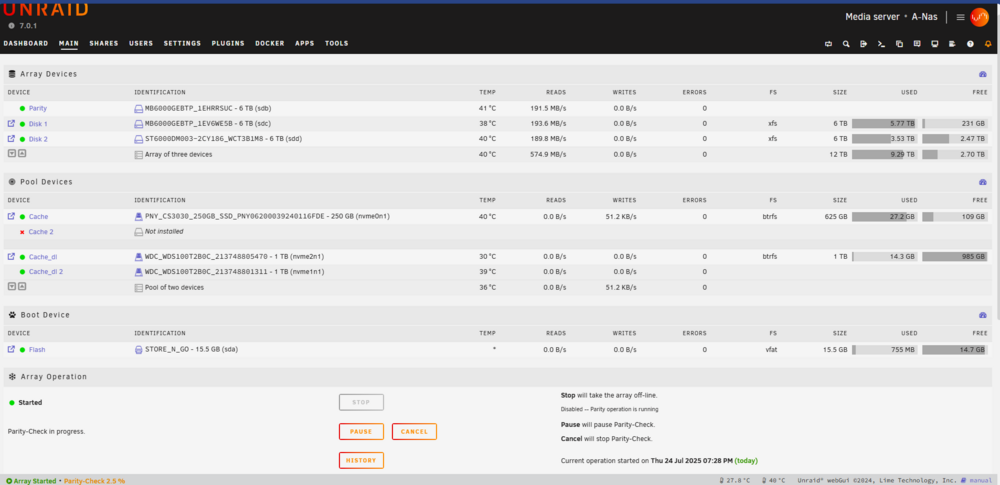Click the disk icon beside ST6000DM003-2CY186_WCT3B1M8
Viewport: 1000px width, 485px height.
(138, 139)
